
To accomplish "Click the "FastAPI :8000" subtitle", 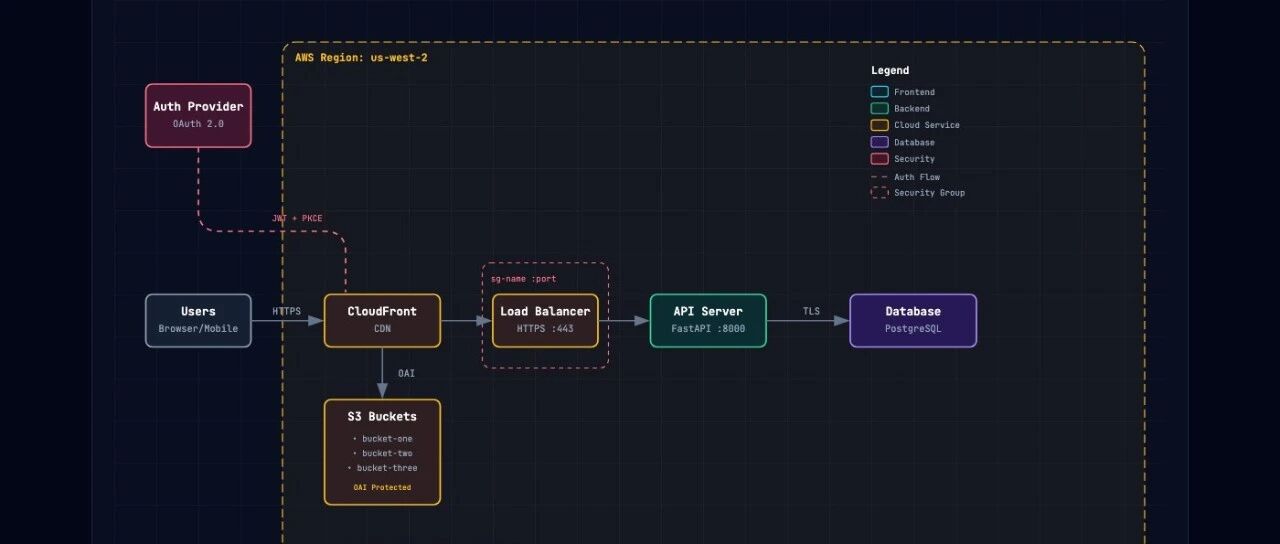I will 708,329.
